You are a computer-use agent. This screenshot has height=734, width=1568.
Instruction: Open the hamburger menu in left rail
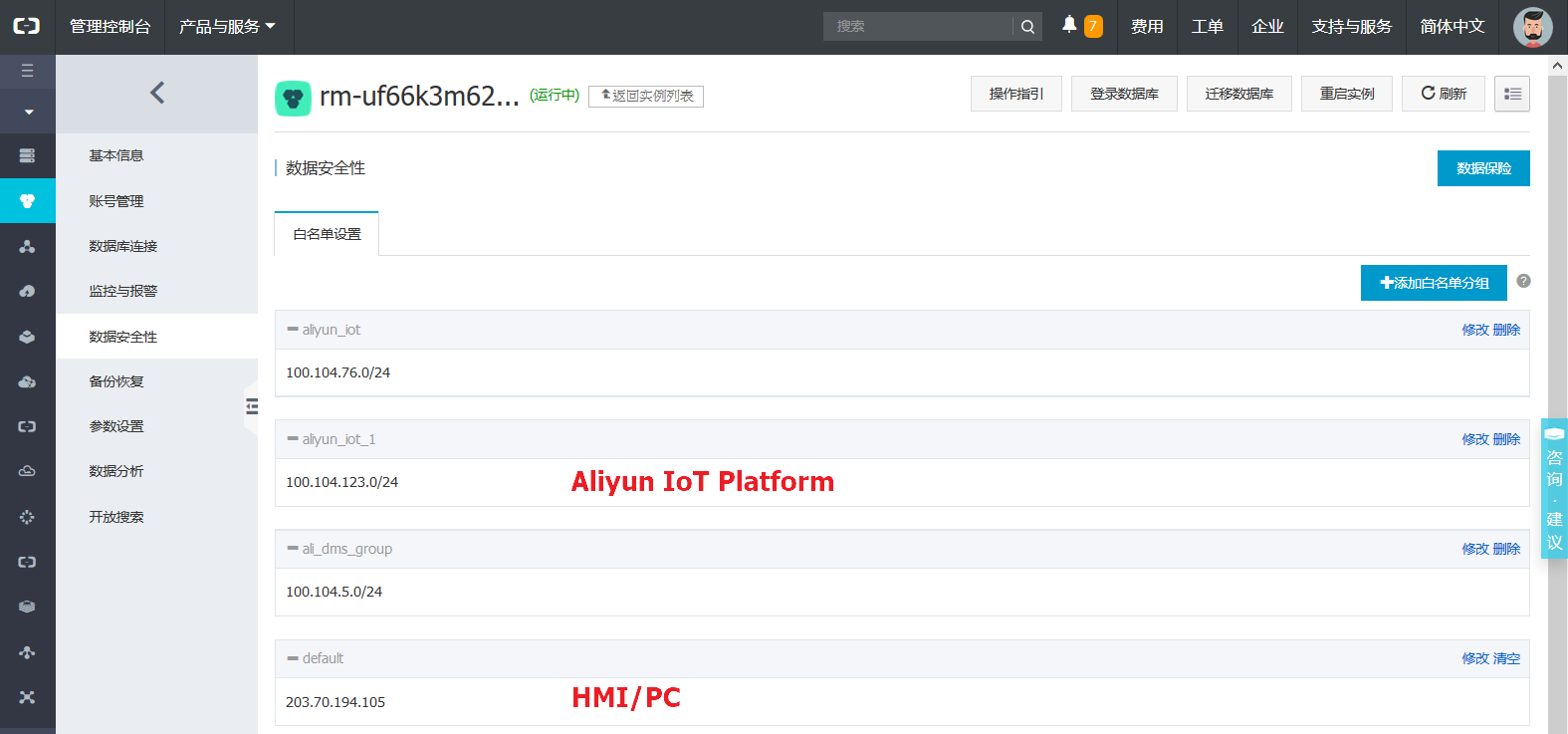27,71
